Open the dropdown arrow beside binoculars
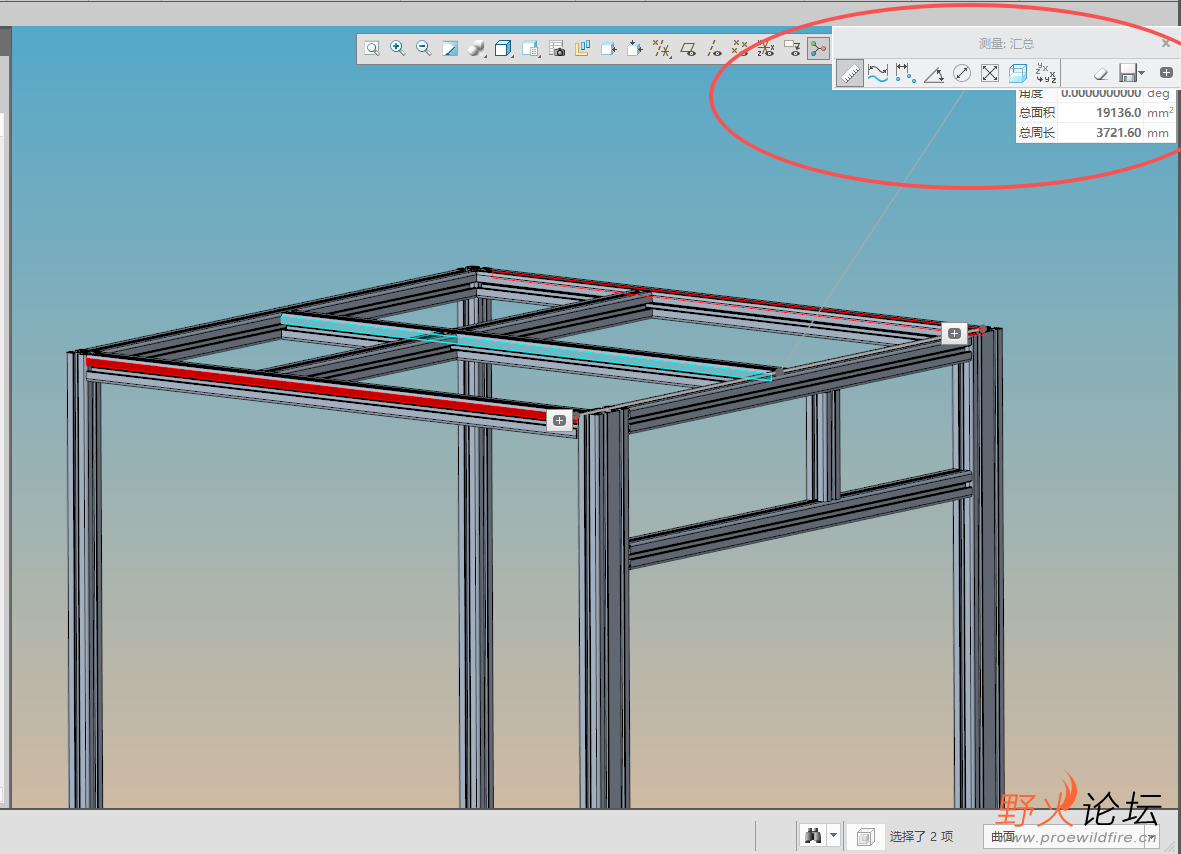 (833, 835)
